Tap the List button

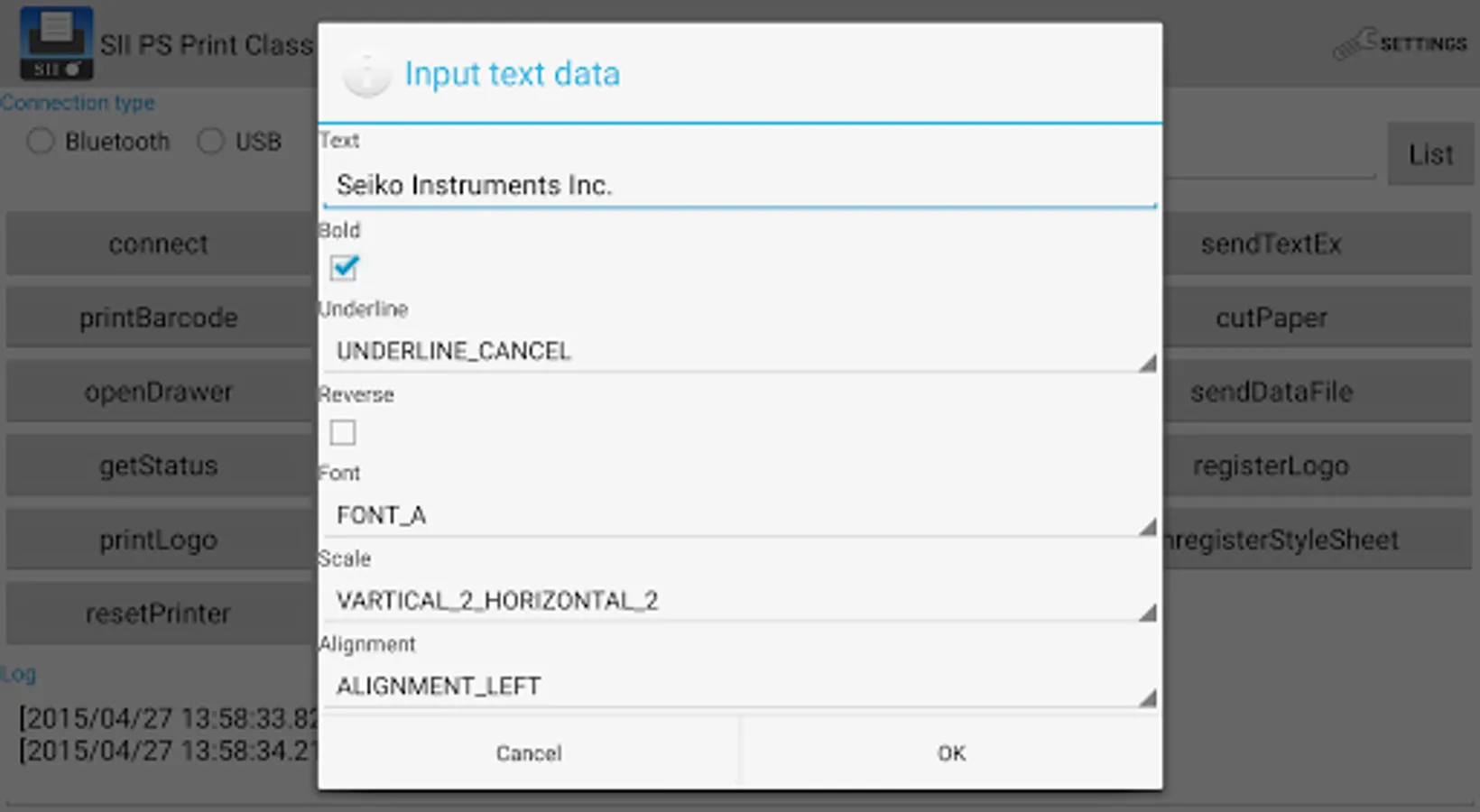pos(1430,155)
